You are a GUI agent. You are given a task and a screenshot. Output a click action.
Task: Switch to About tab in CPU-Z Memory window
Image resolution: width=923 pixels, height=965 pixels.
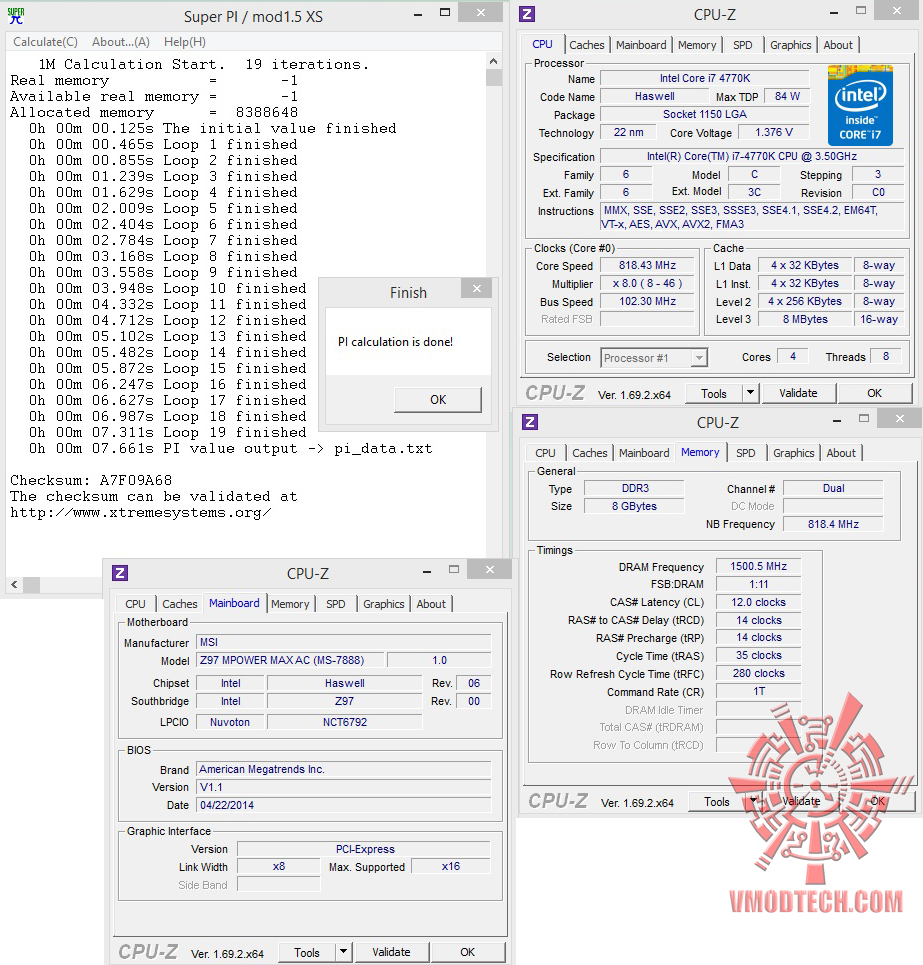click(841, 453)
